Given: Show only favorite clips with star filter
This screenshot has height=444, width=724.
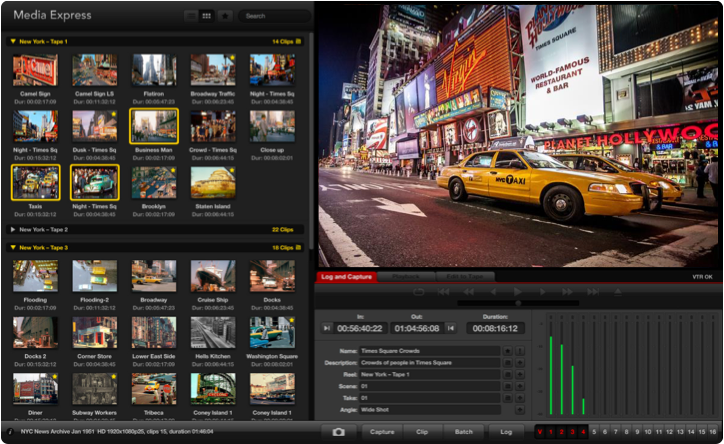Looking at the screenshot, I should (x=225, y=16).
